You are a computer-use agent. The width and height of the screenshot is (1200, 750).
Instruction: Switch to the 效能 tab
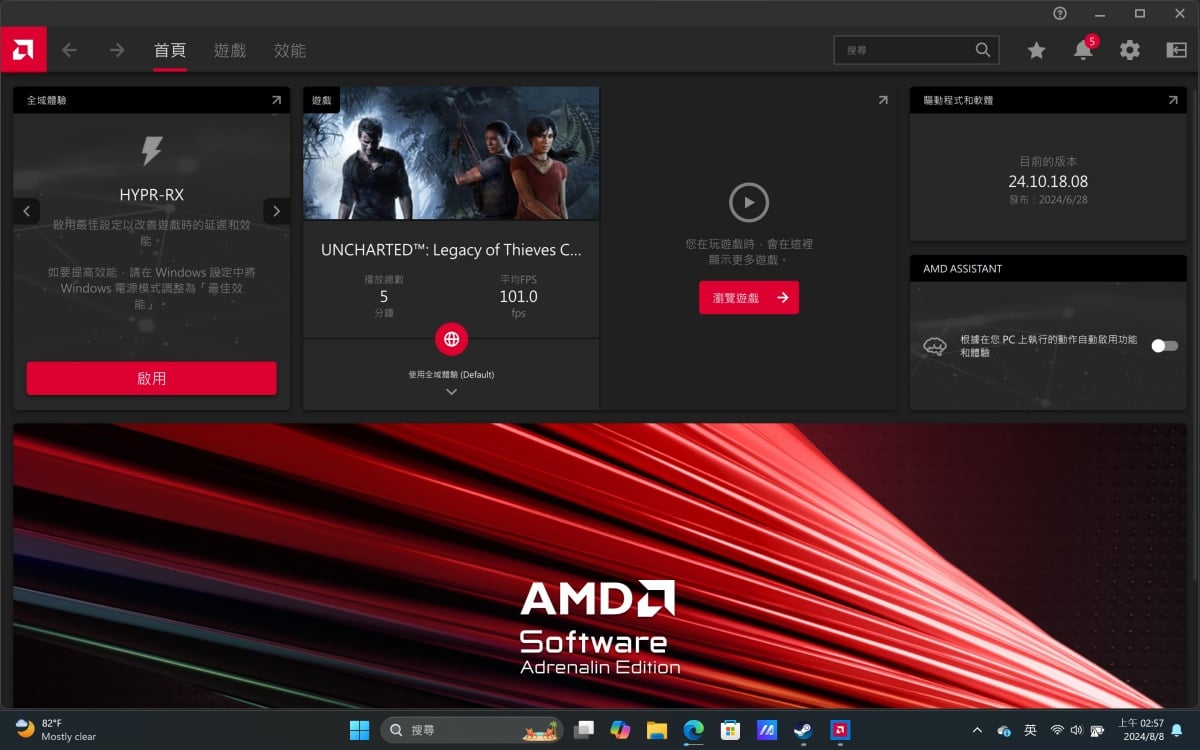coord(290,50)
